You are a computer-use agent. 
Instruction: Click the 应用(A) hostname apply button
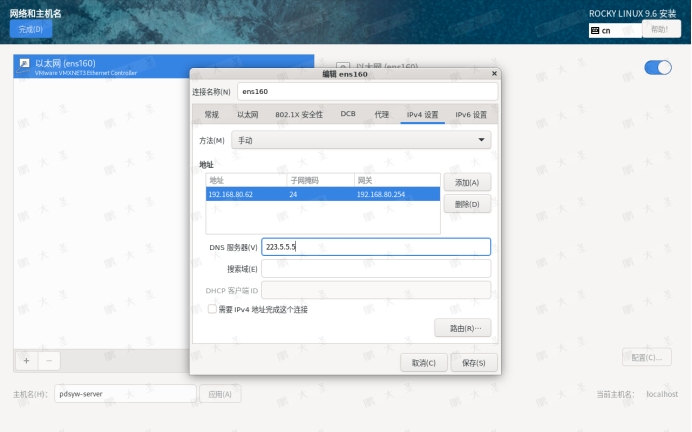coord(220,394)
